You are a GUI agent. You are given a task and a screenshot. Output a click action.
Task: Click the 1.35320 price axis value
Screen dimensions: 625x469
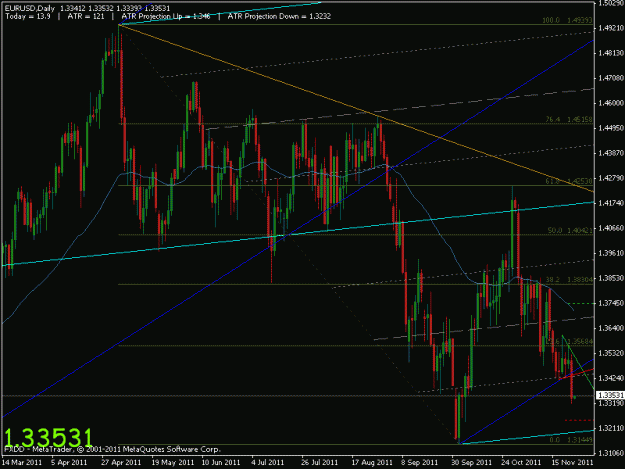tap(611, 353)
